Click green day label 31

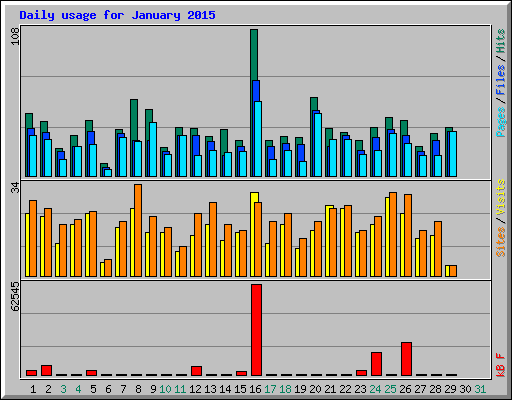[480, 389]
